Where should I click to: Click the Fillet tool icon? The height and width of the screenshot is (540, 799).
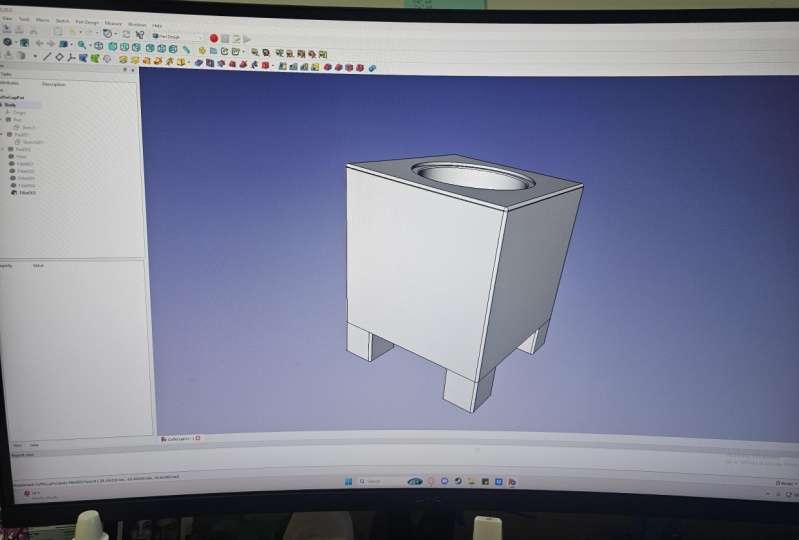tap(327, 67)
